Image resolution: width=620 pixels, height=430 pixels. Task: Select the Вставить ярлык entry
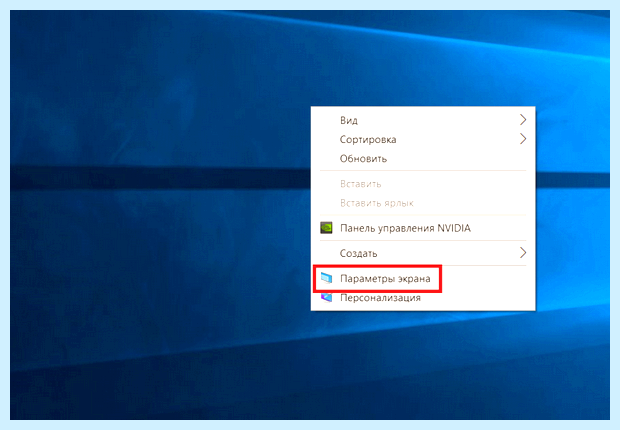[x=423, y=203]
